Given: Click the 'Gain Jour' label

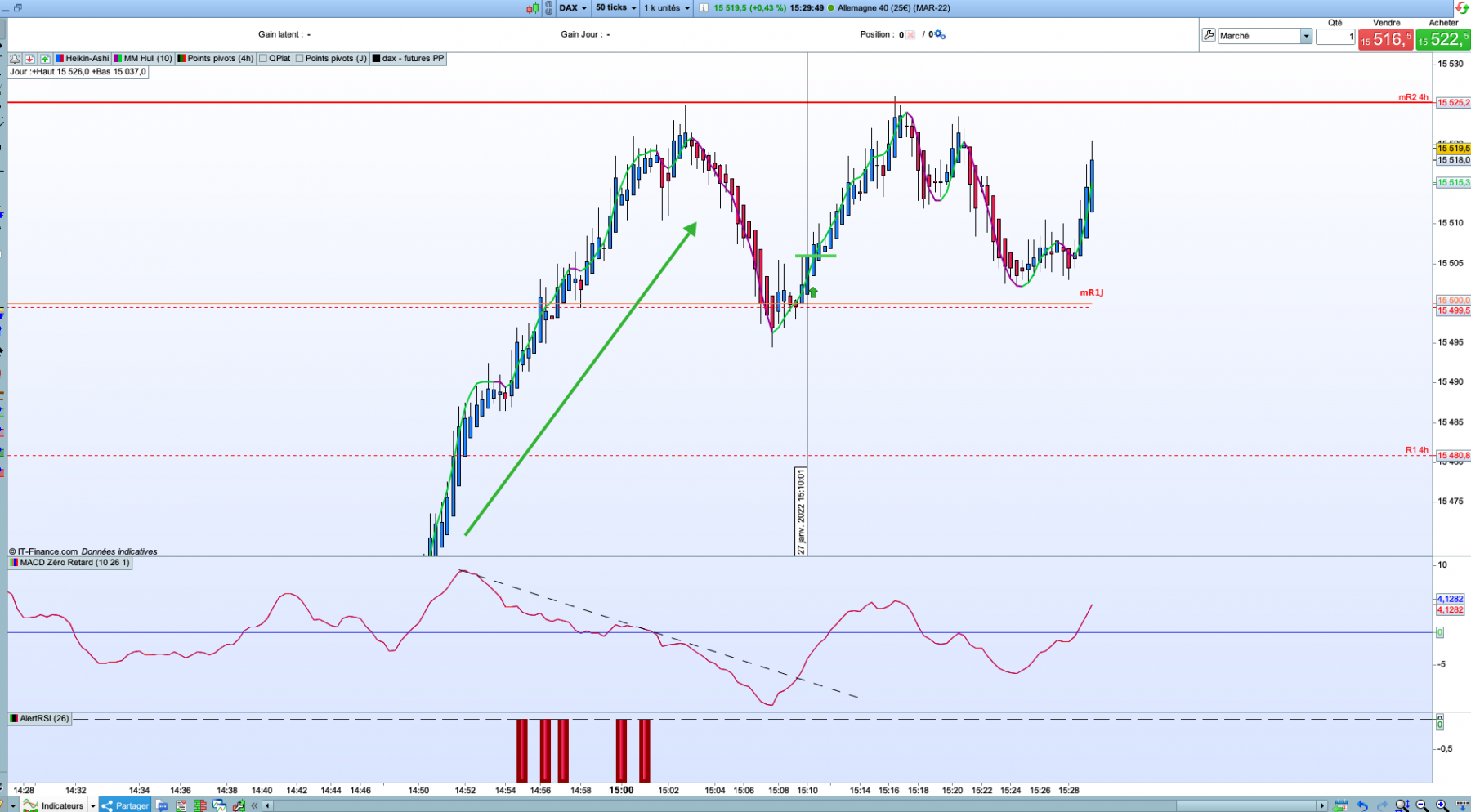Looking at the screenshot, I should click(x=581, y=34).
